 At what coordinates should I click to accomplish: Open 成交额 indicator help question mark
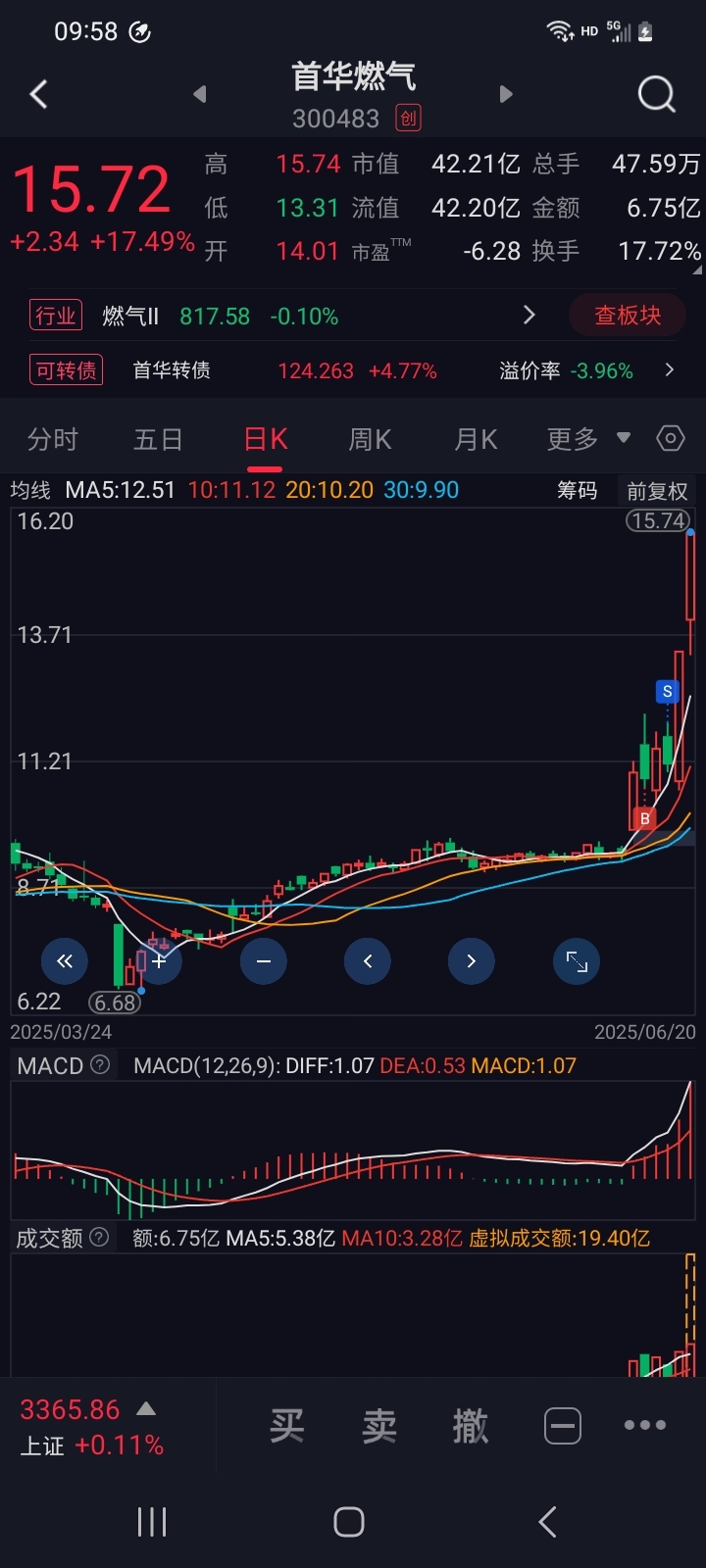99,1238
